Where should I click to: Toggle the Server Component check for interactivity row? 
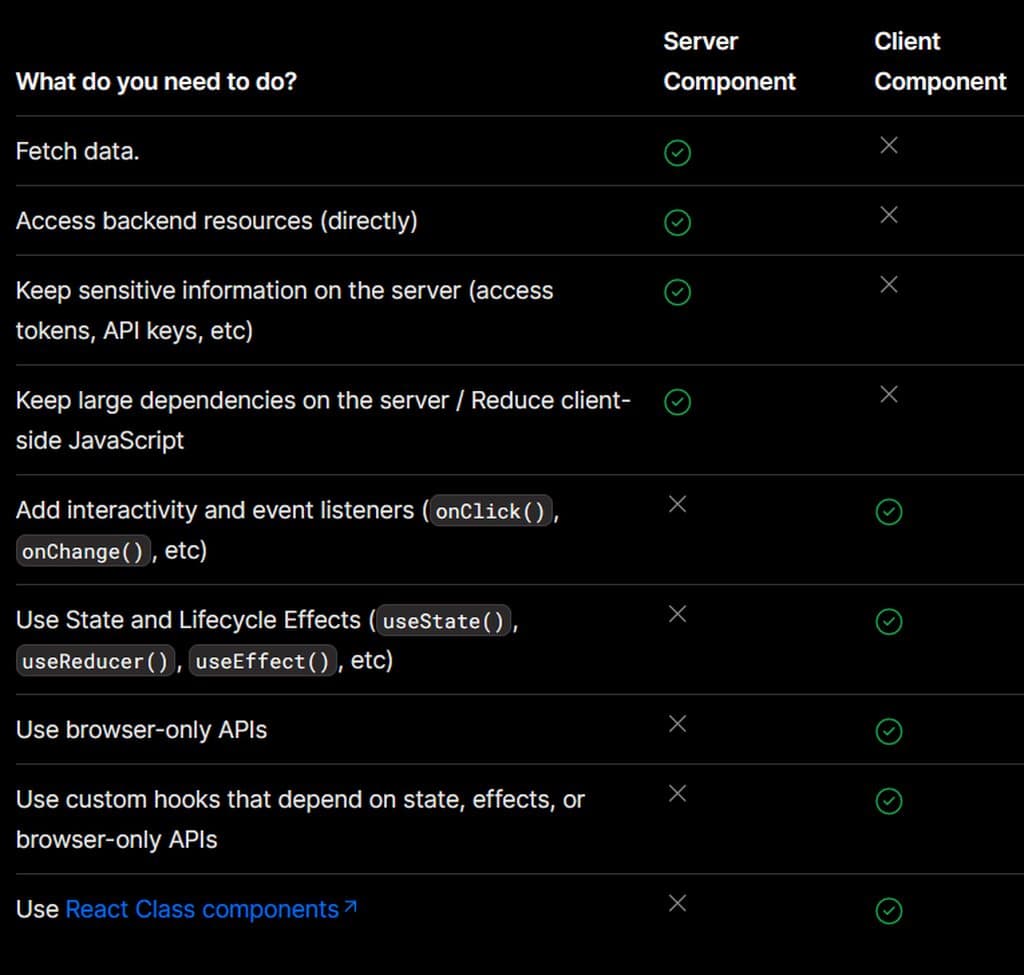(677, 505)
